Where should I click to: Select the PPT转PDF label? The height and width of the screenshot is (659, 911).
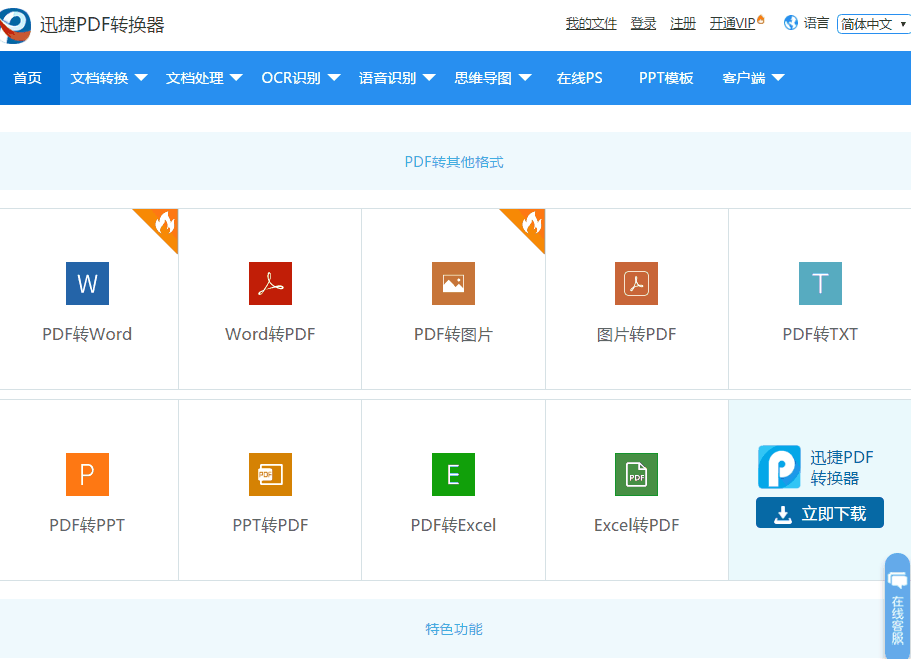coord(270,525)
